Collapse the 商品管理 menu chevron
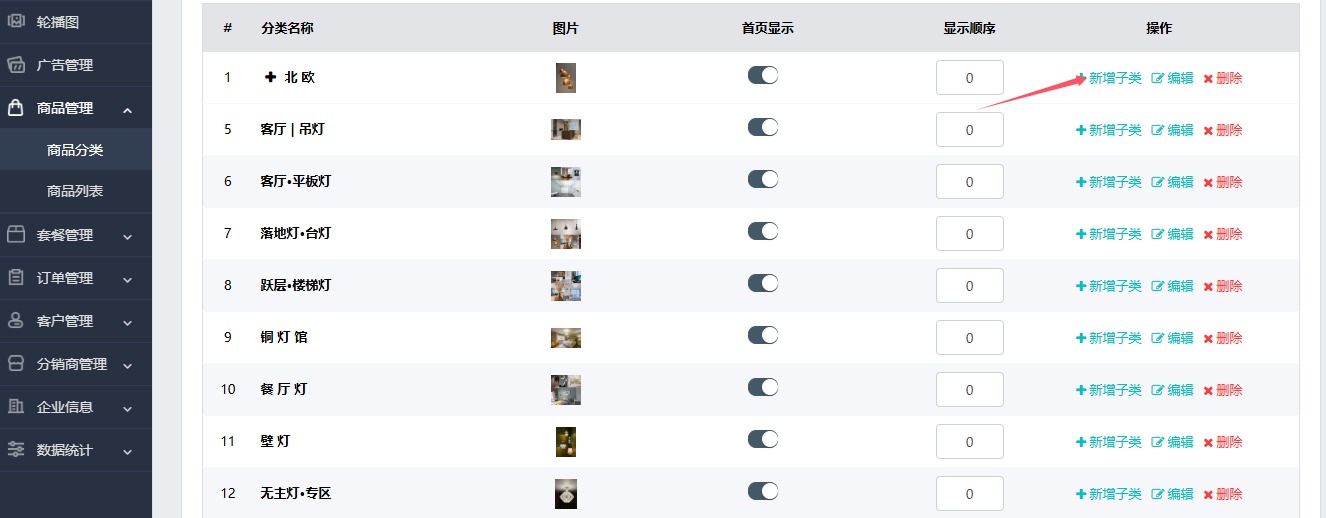 point(127,109)
